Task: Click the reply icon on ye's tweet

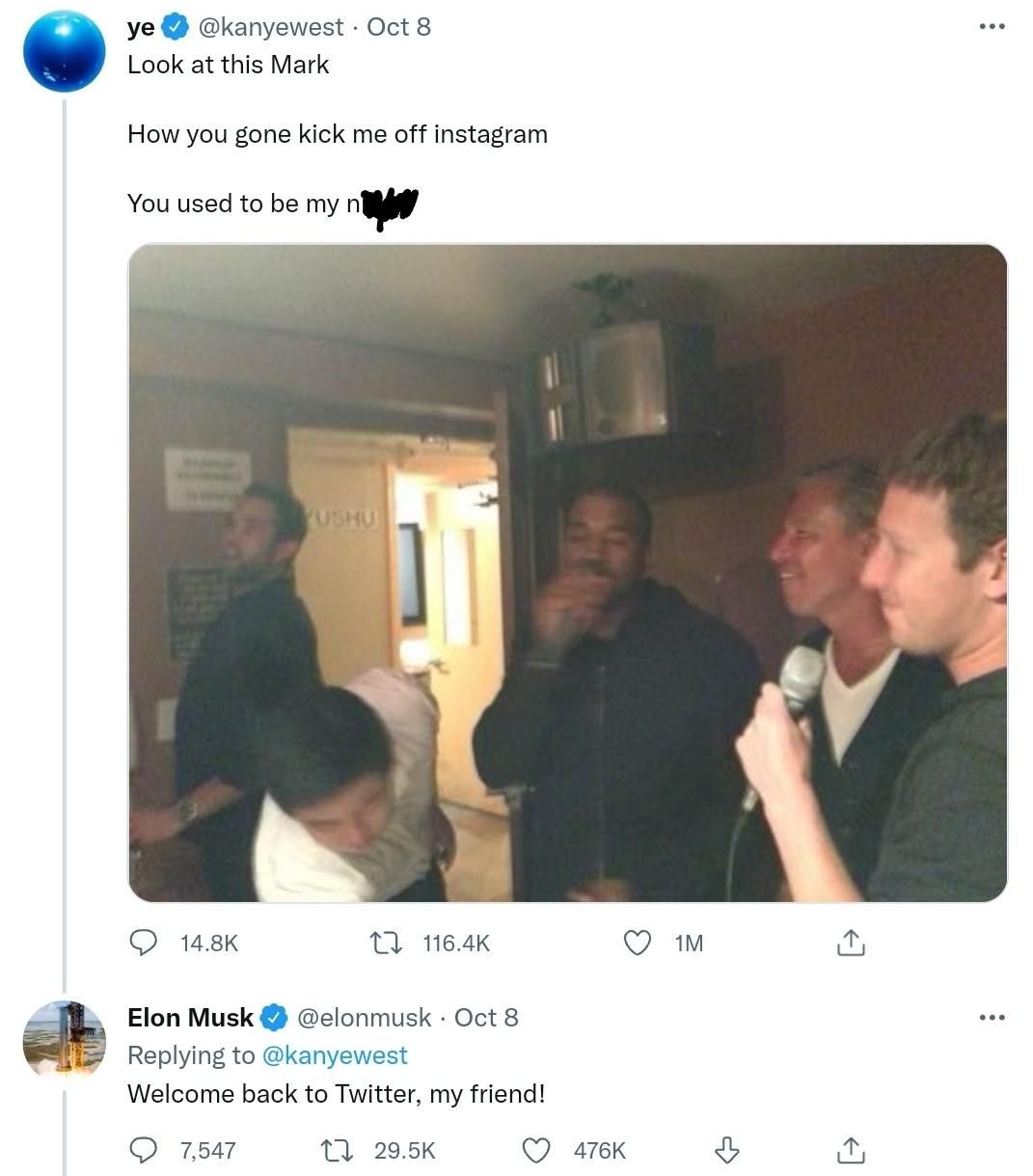Action: [x=144, y=942]
